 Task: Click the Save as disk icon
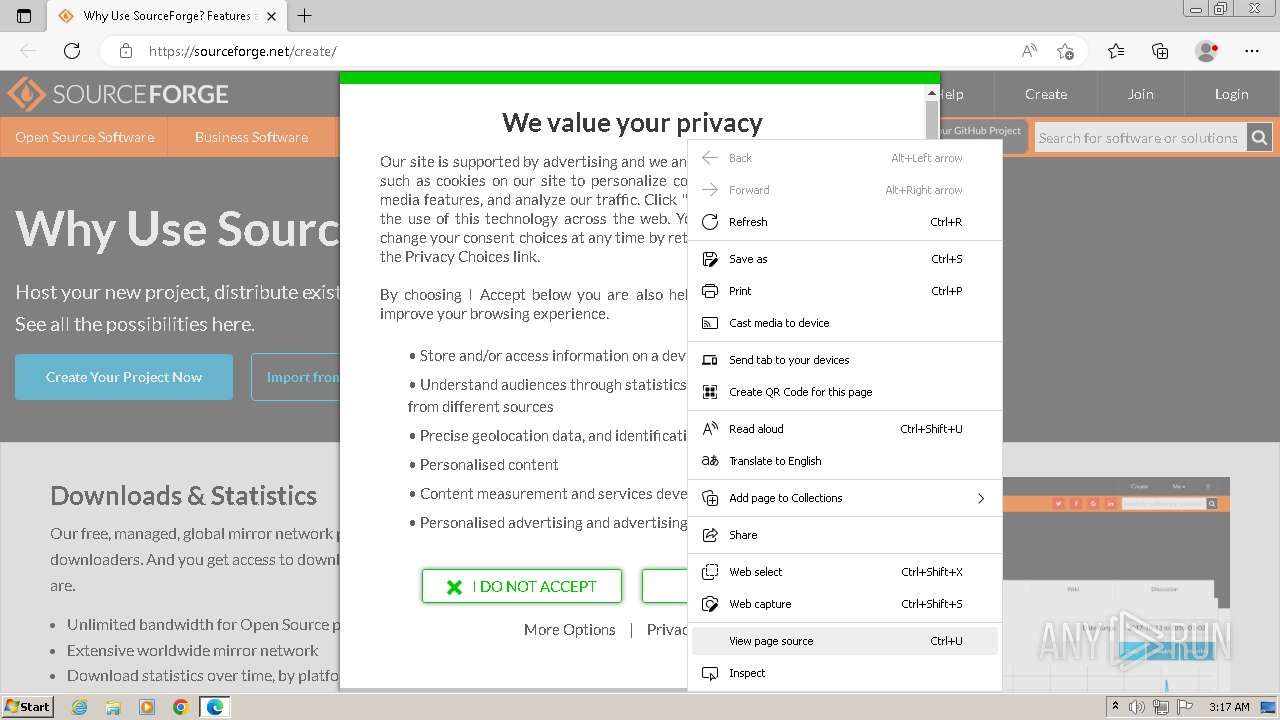point(710,259)
